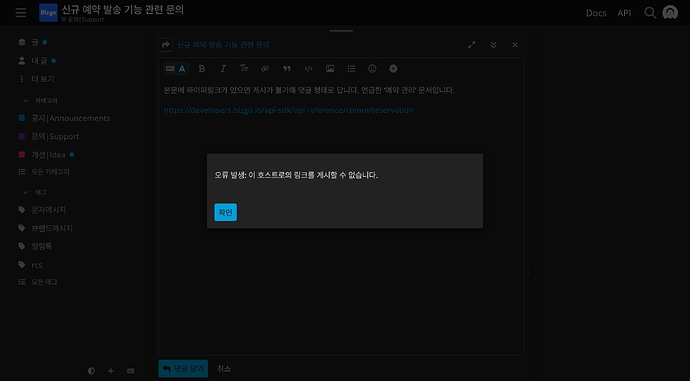The height and width of the screenshot is (381, 690).
Task: Toggle the dark/light theme icon in sidebar footer
Action: tap(91, 371)
